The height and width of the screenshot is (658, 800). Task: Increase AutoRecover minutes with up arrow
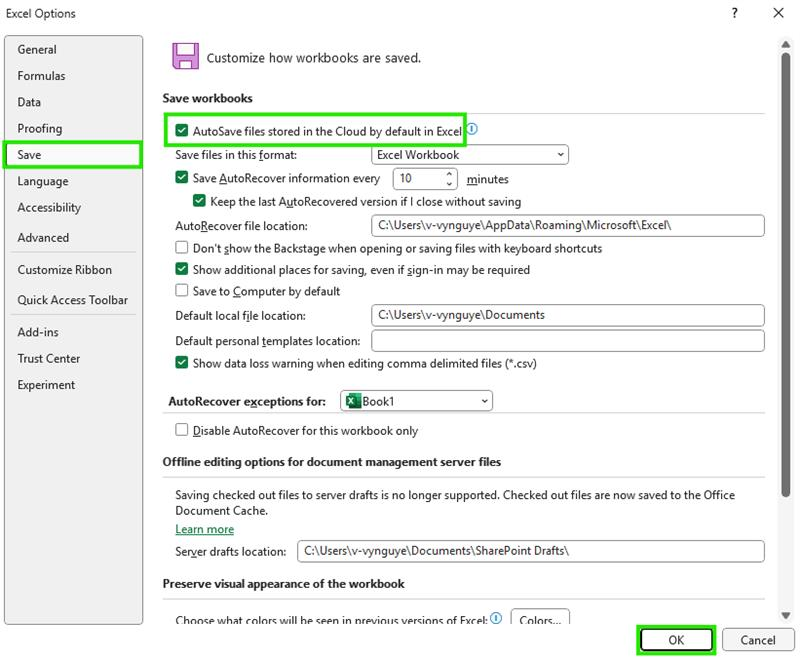pyautogui.click(x=449, y=173)
